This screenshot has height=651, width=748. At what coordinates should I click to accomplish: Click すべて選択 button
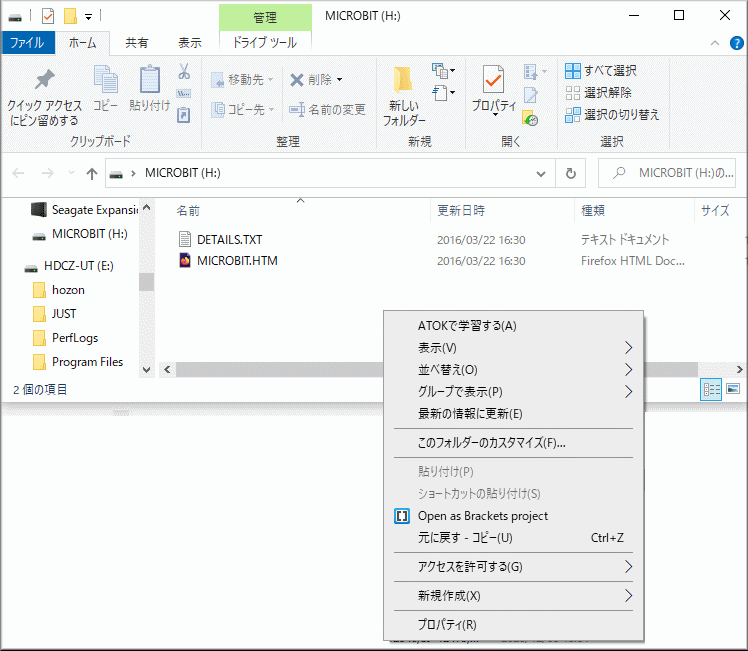pos(601,71)
